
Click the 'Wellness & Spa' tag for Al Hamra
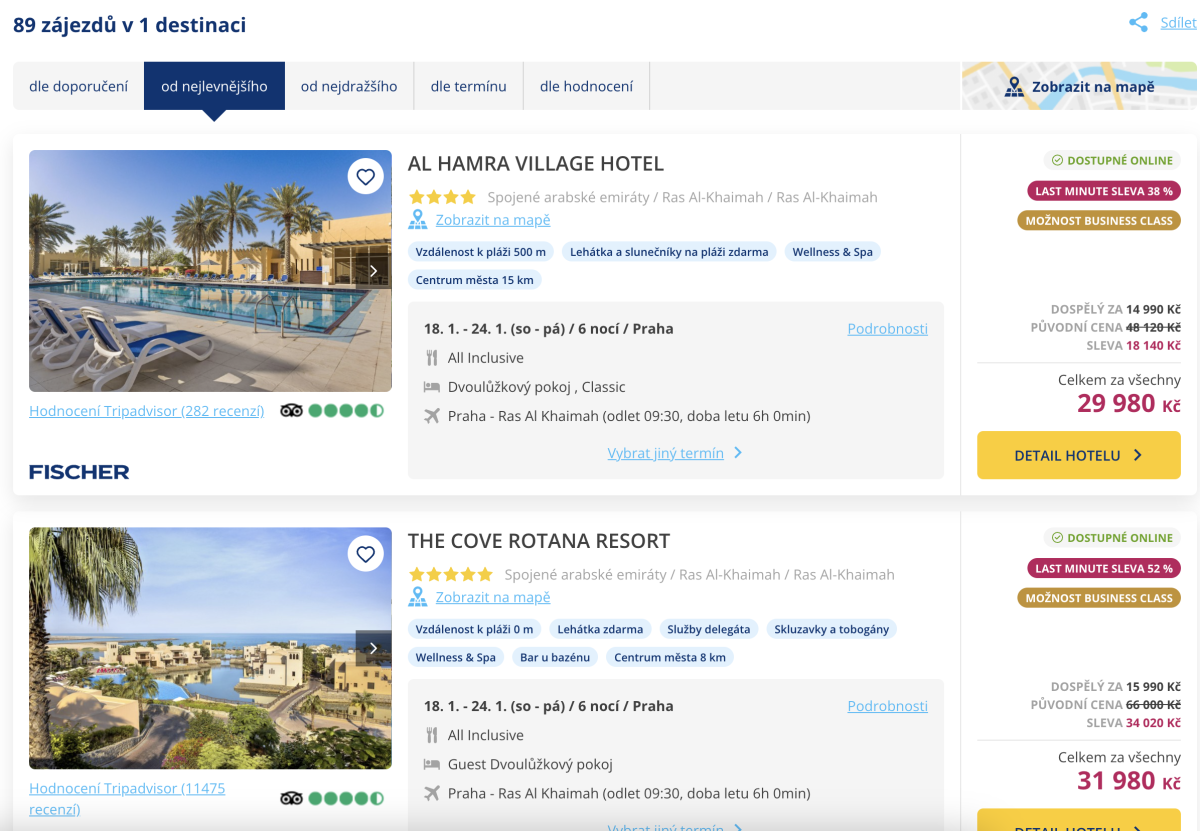832,252
